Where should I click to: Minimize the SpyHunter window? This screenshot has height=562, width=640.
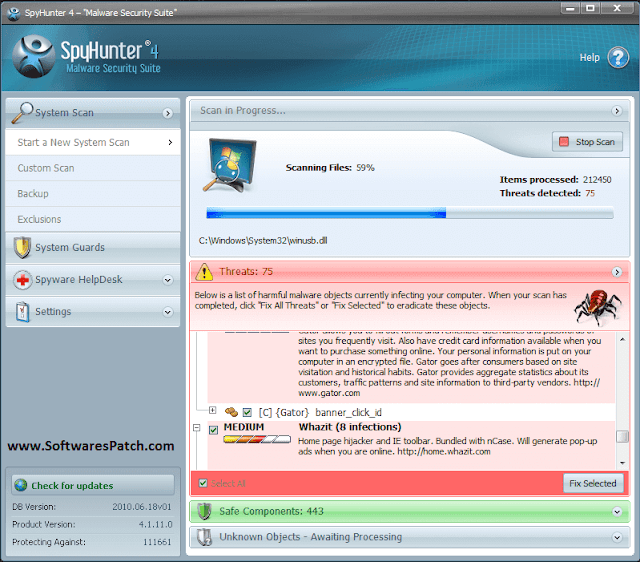570,8
